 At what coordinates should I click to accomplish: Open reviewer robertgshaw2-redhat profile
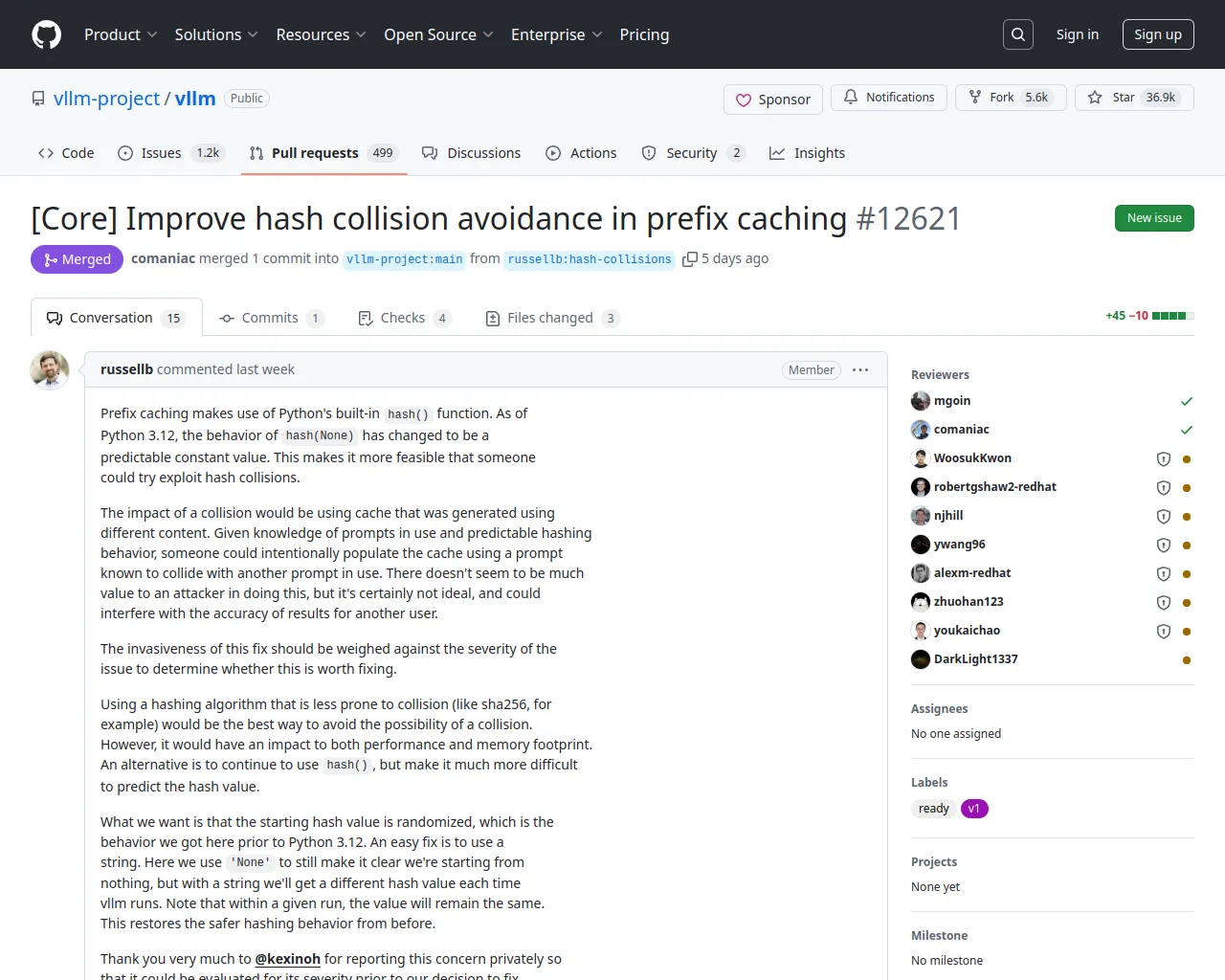pos(995,487)
